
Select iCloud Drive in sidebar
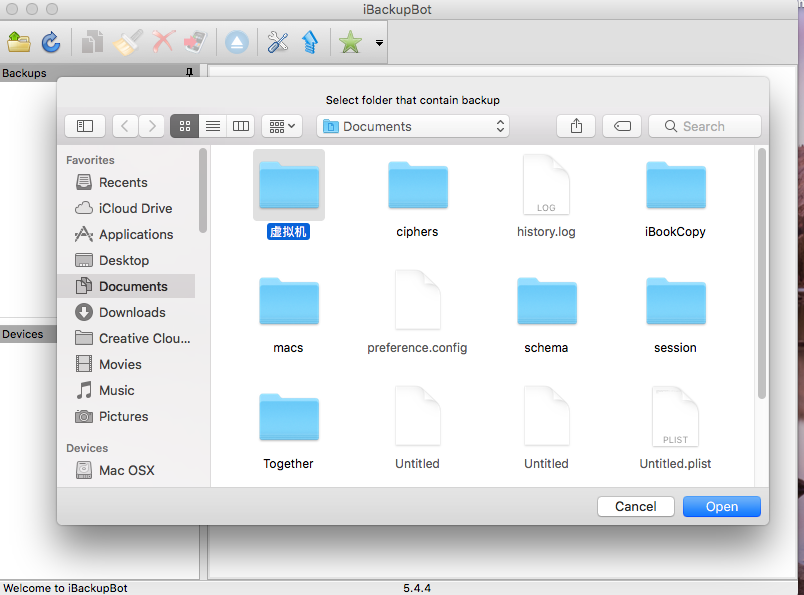tap(126, 208)
